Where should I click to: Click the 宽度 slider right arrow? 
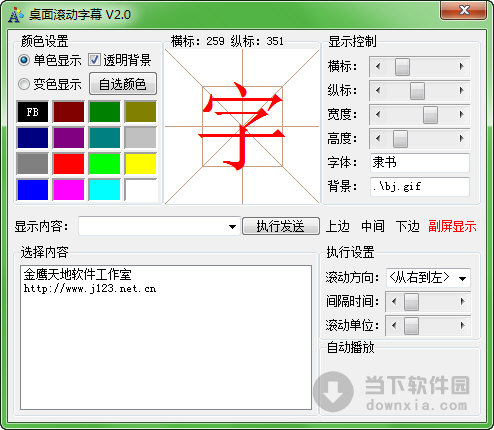click(462, 114)
